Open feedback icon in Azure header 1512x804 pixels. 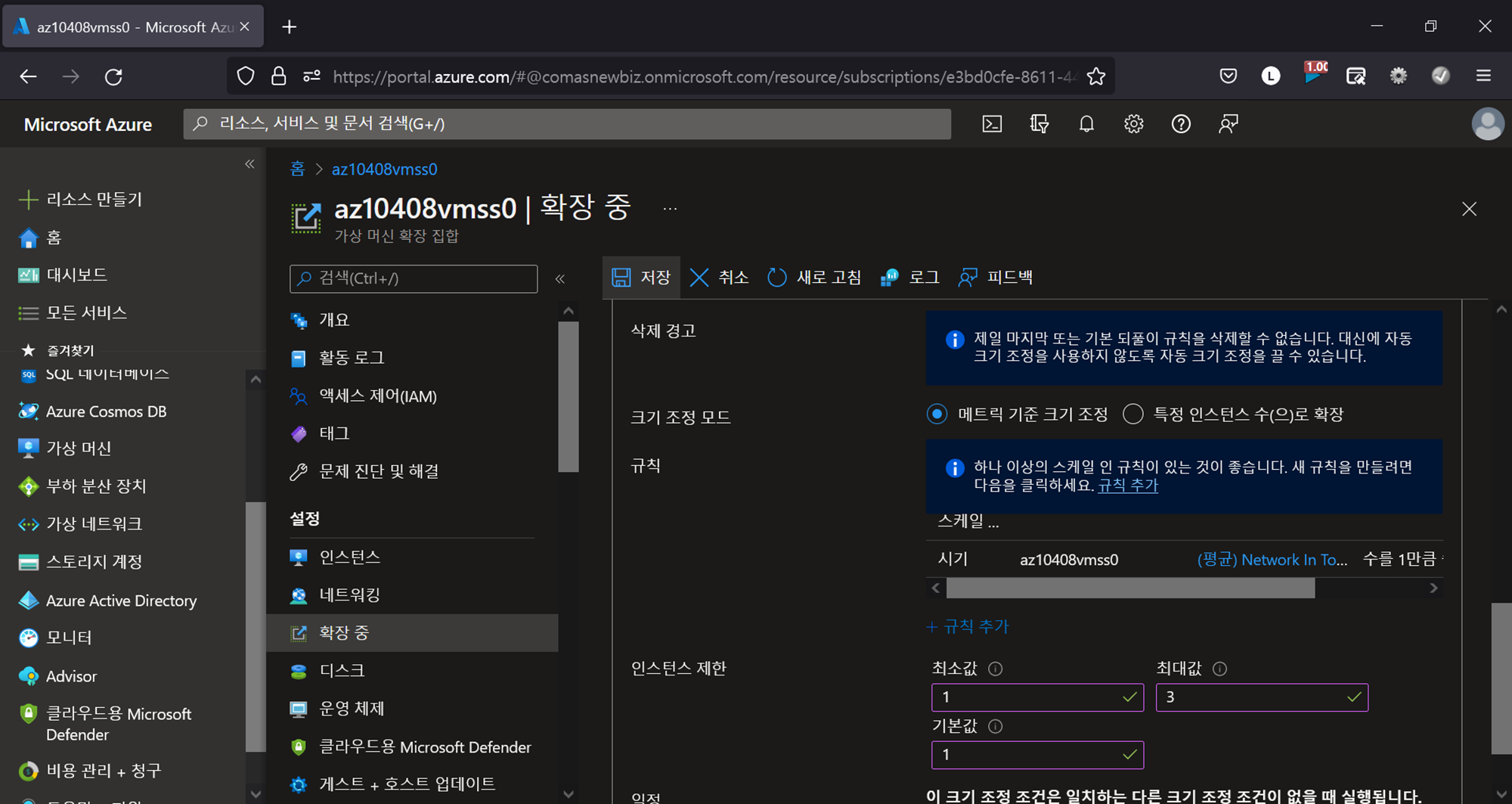(1228, 124)
